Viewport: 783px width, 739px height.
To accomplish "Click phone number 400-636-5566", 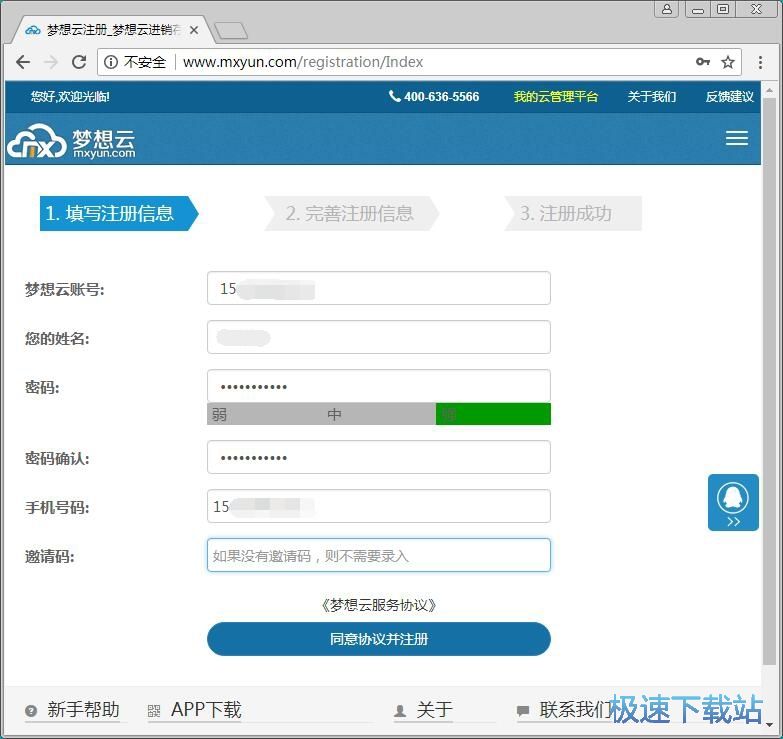I will click(x=434, y=96).
